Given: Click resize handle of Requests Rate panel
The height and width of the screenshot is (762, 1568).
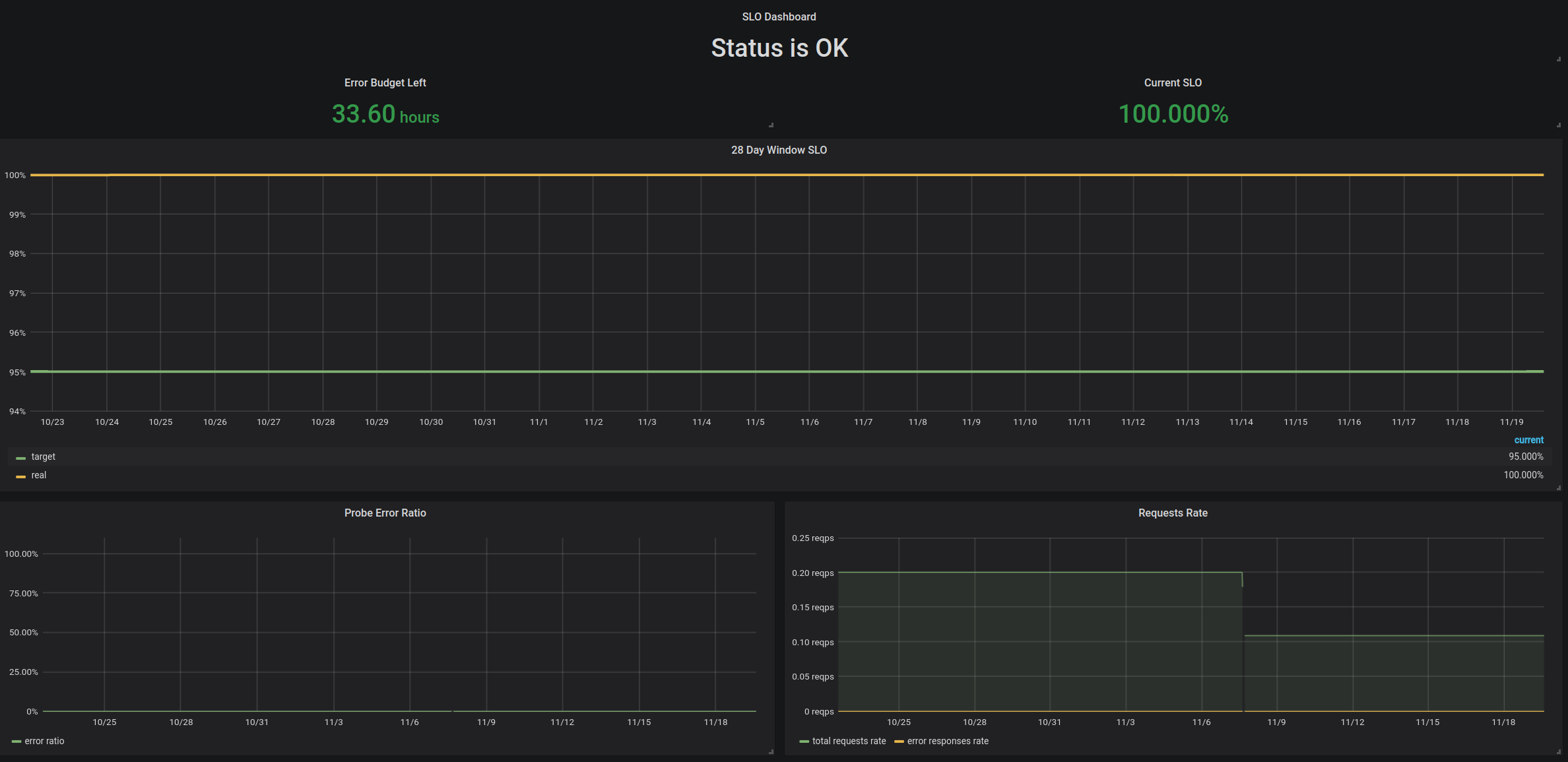Looking at the screenshot, I should pyautogui.click(x=1559, y=751).
